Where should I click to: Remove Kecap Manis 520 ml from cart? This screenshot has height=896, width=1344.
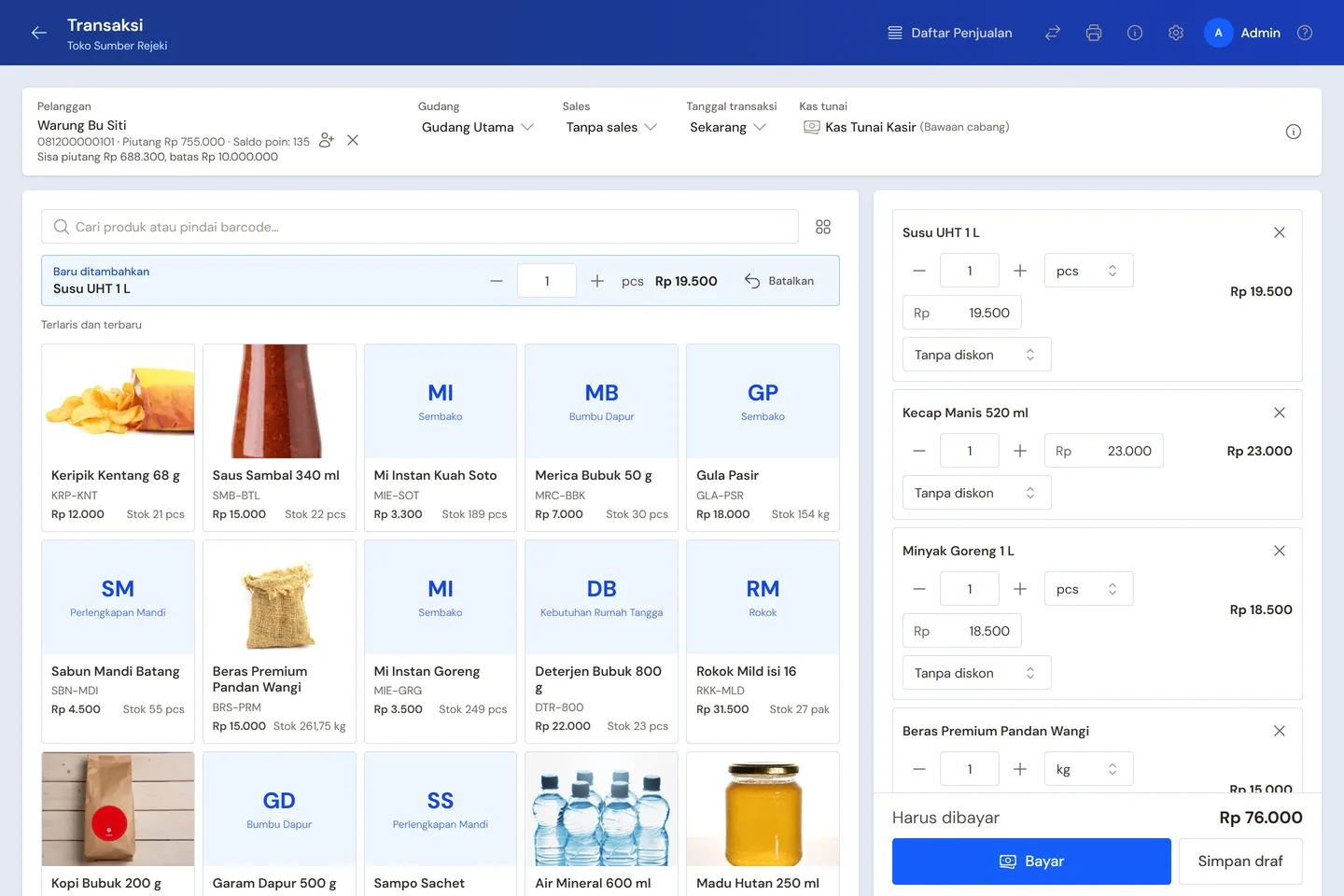coord(1280,413)
